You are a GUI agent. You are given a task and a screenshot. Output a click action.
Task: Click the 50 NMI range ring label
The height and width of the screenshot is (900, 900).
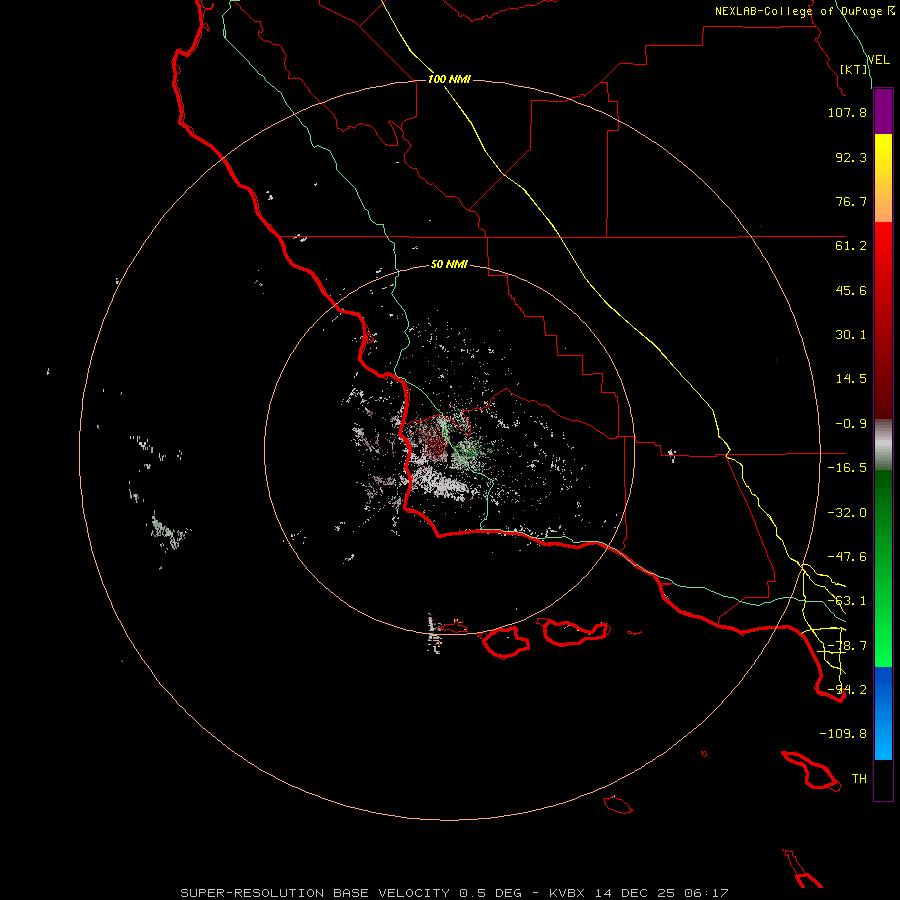[449, 264]
